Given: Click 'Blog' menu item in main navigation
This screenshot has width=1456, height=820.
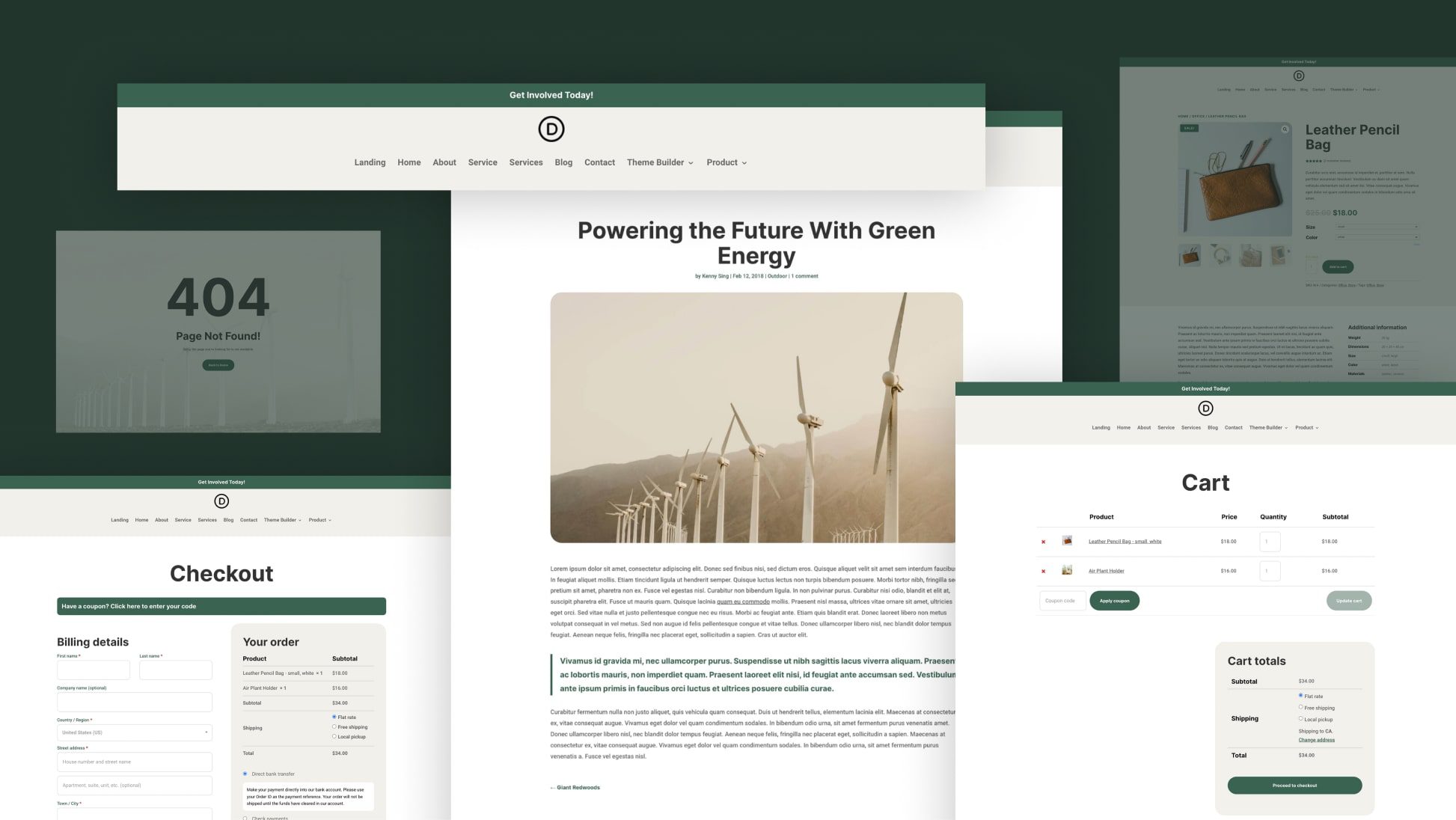Looking at the screenshot, I should pos(563,162).
